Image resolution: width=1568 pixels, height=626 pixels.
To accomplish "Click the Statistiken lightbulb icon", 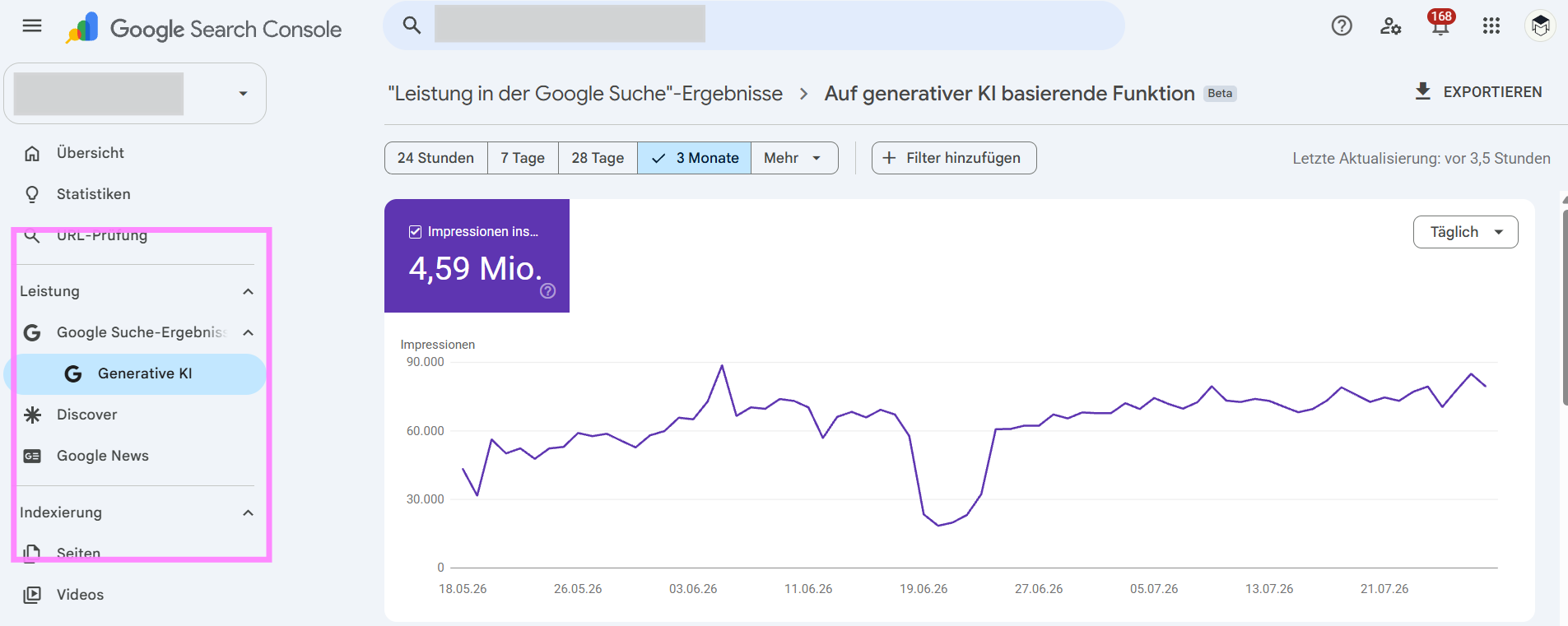I will pos(32,194).
